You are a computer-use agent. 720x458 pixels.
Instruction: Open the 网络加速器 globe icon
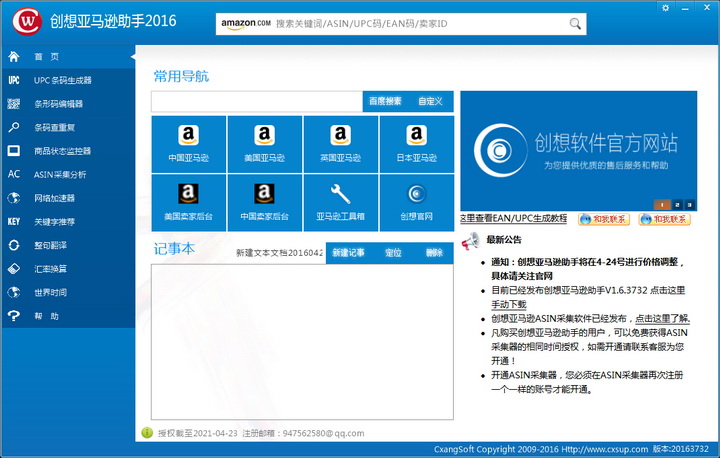[x=14, y=198]
